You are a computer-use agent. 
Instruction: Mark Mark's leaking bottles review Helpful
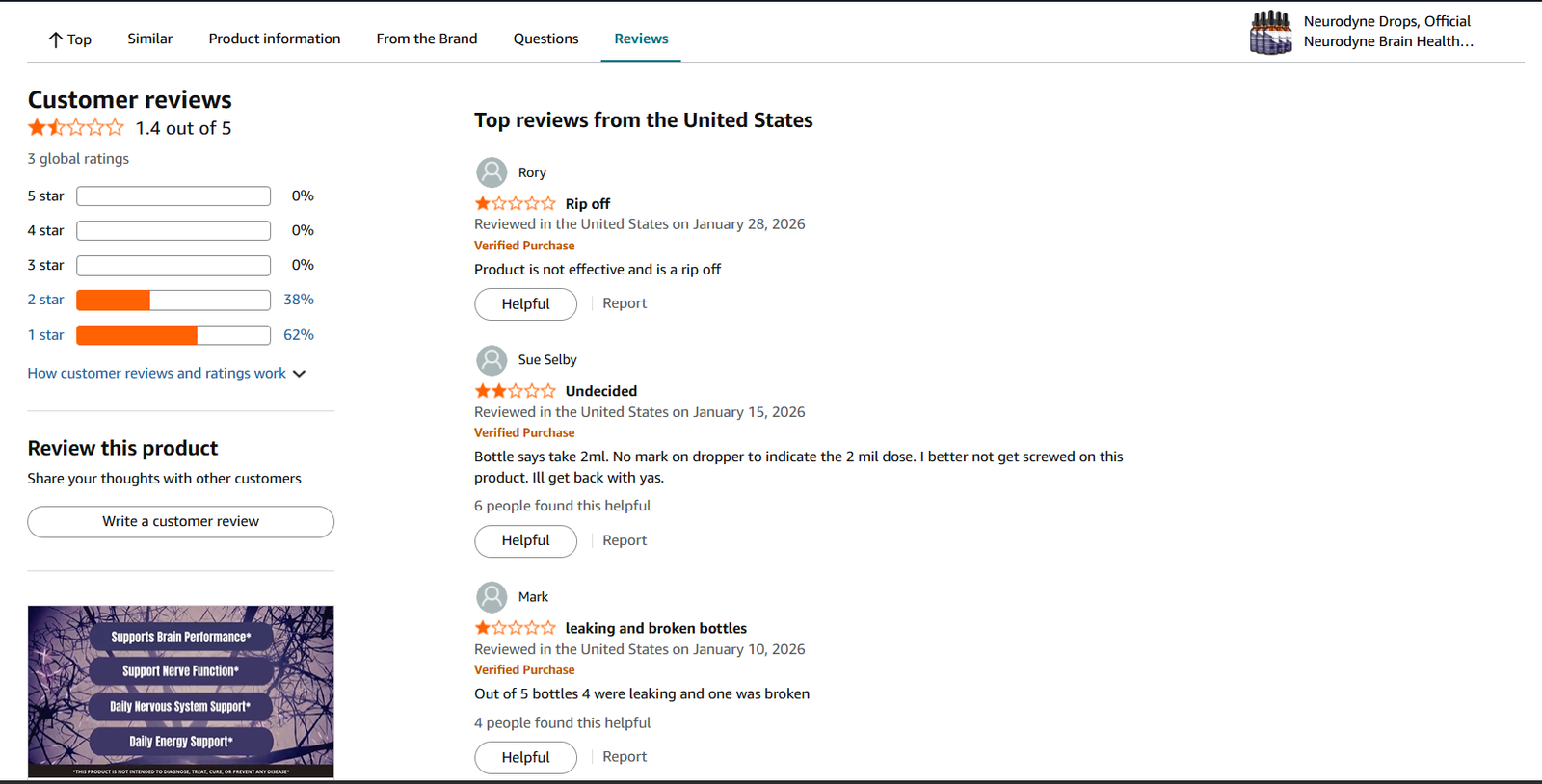click(525, 757)
